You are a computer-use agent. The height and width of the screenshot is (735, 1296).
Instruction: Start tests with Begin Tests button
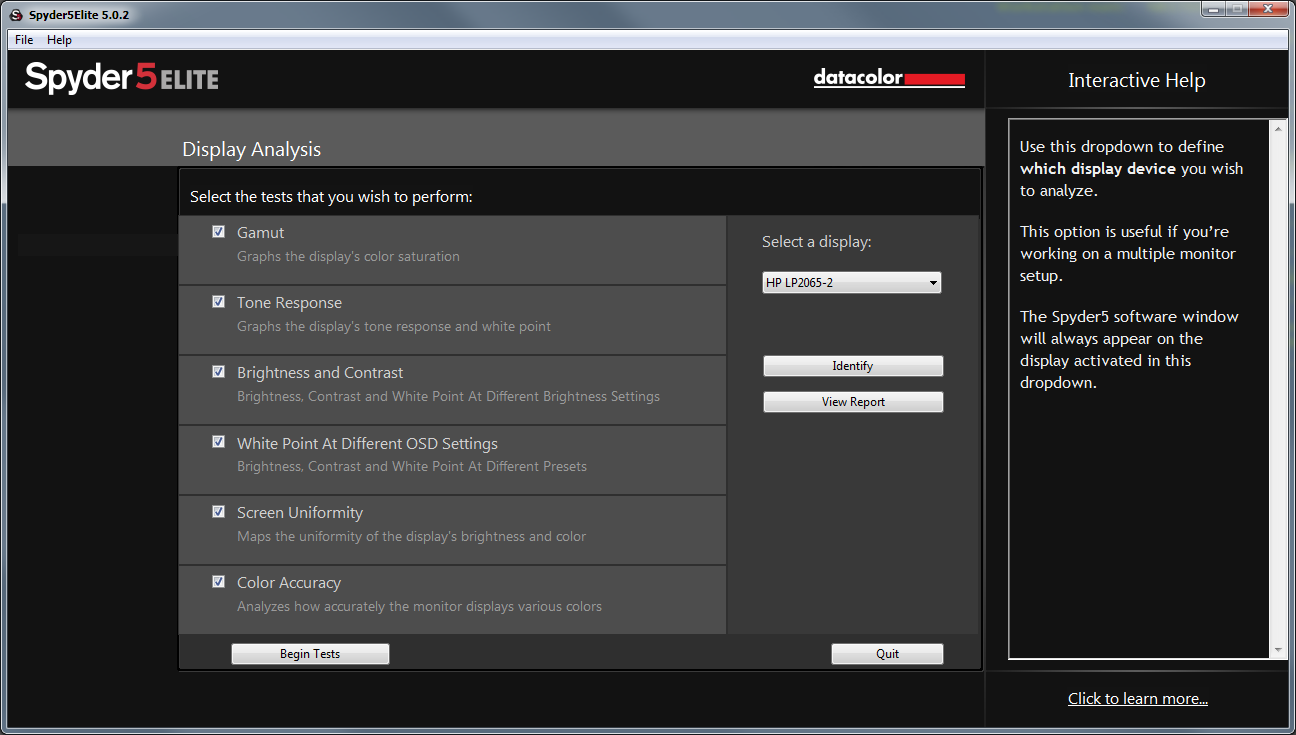click(310, 654)
